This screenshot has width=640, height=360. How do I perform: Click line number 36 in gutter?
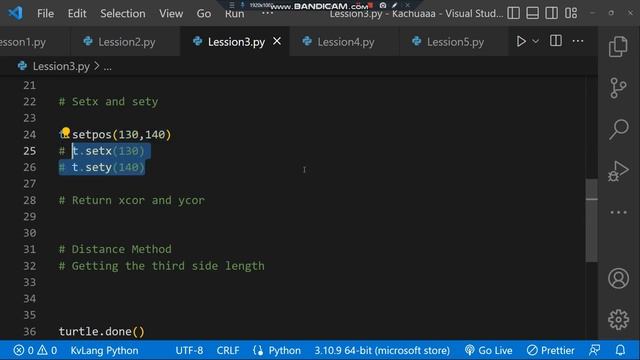pos(29,331)
